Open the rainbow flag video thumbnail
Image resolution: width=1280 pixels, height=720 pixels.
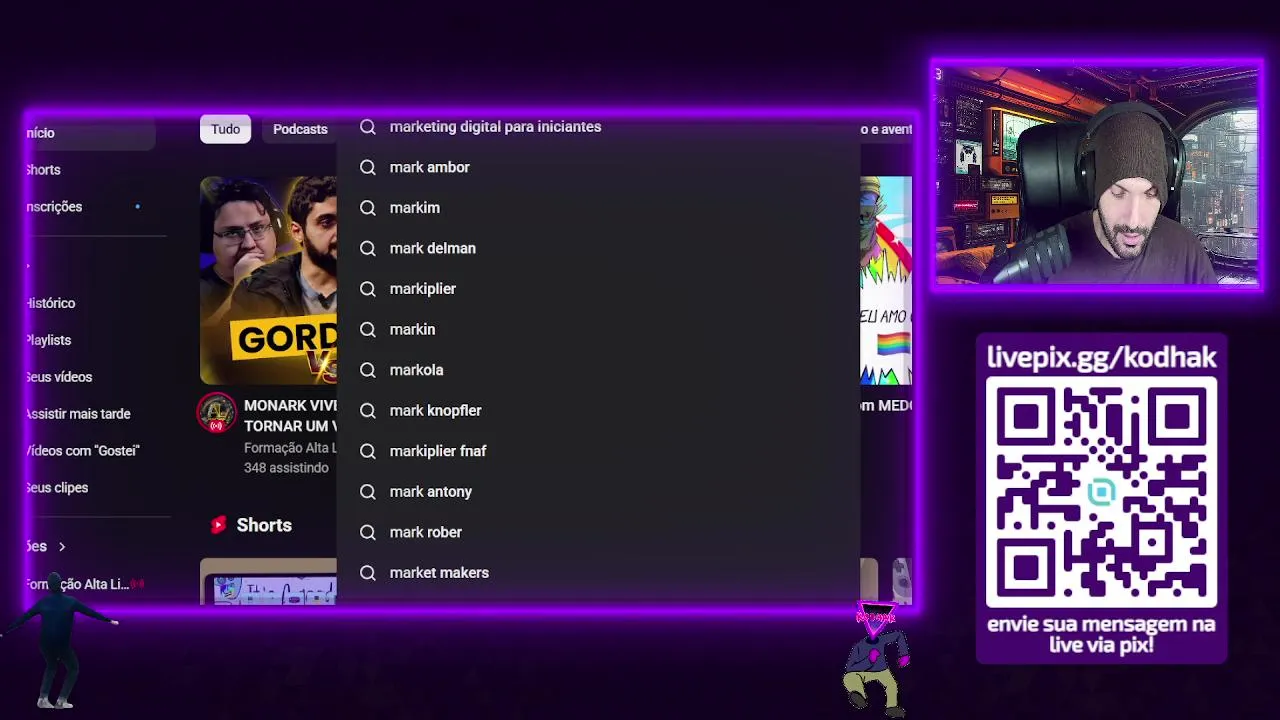tap(886, 281)
